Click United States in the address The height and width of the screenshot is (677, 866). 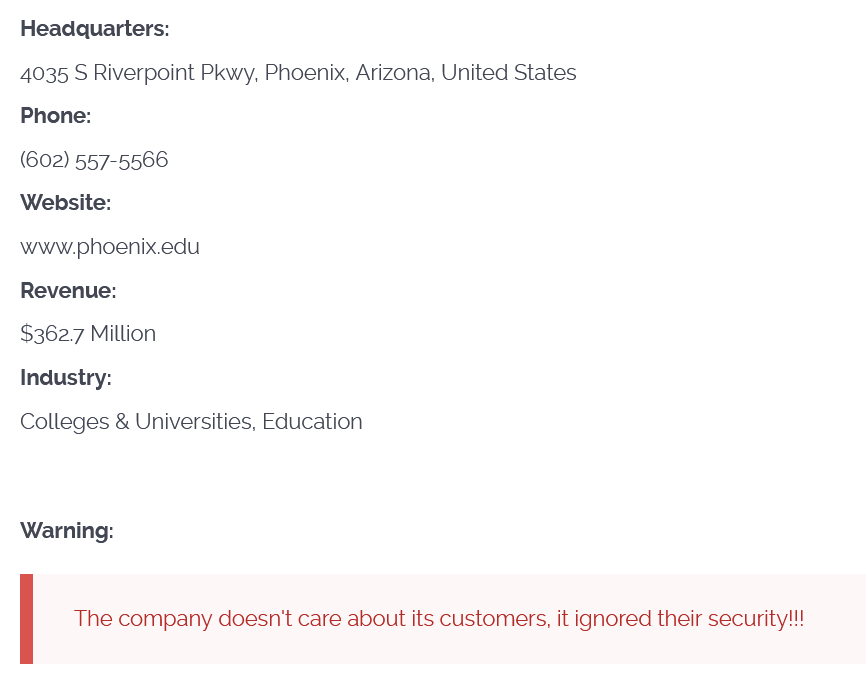pyautogui.click(x=508, y=73)
